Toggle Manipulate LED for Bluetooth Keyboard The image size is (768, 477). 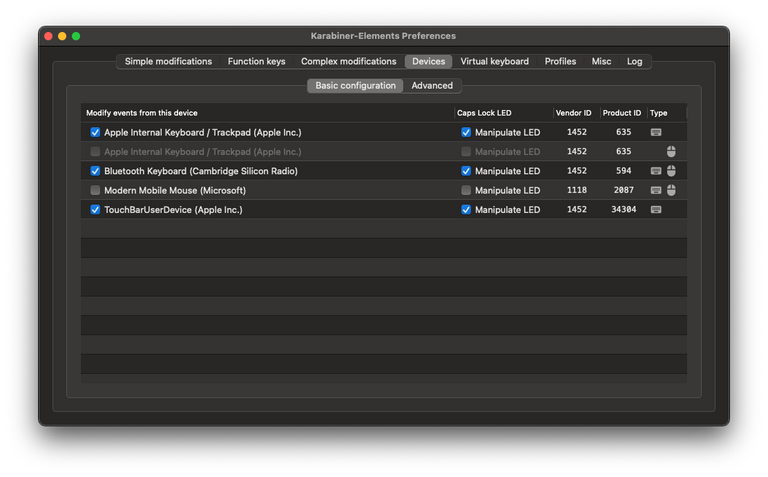tap(466, 171)
